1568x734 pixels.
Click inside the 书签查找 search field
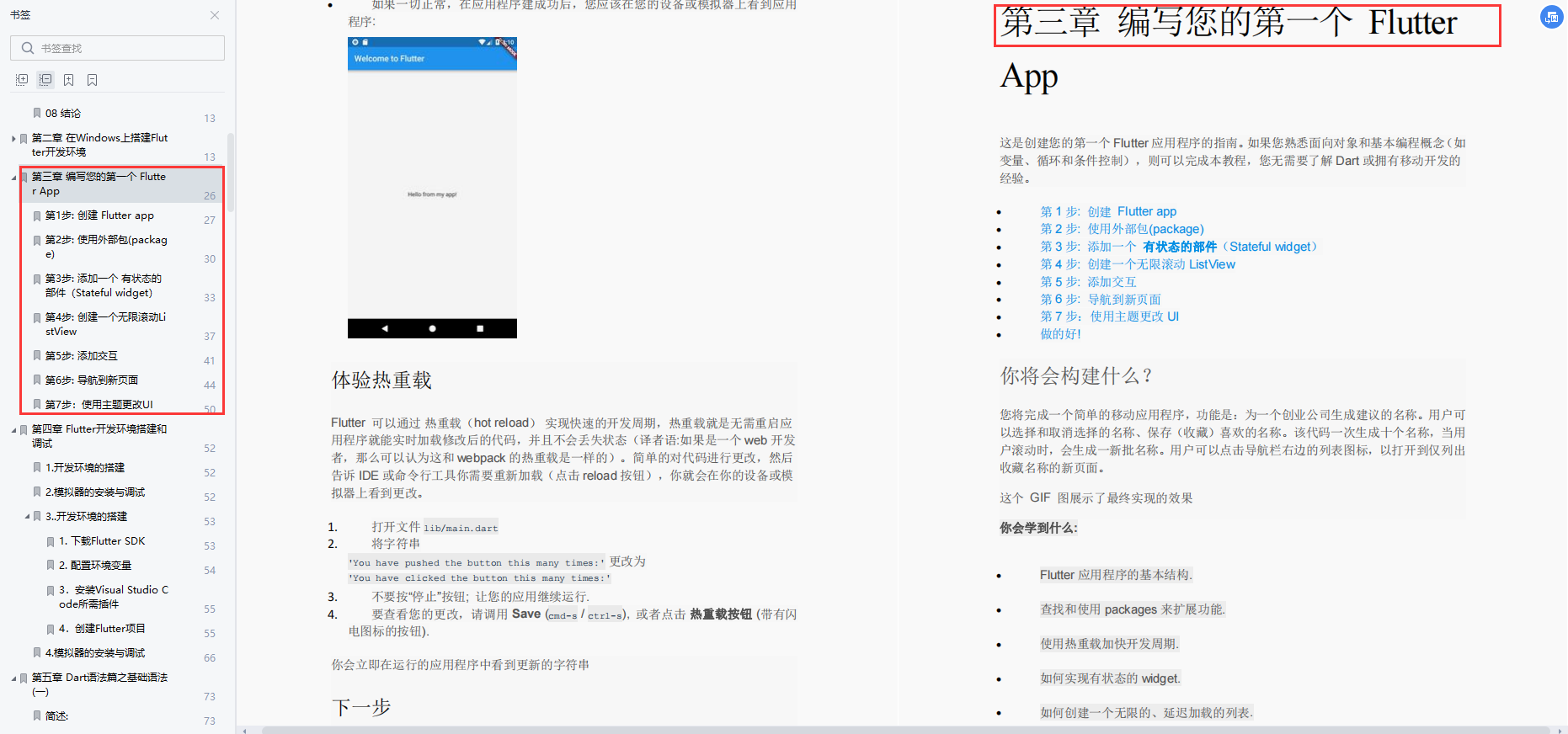[x=117, y=48]
